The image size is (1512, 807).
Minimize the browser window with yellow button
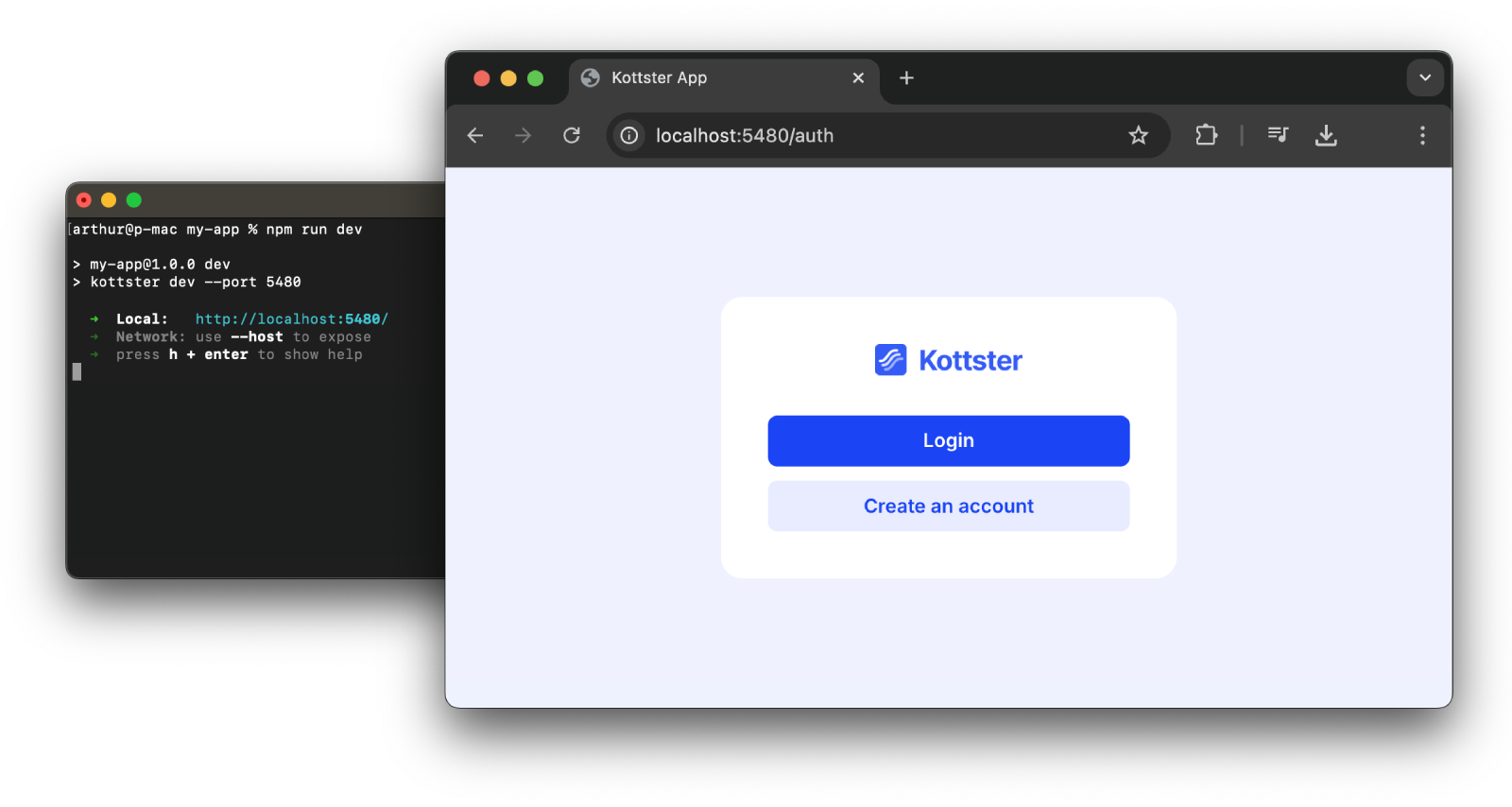[508, 78]
